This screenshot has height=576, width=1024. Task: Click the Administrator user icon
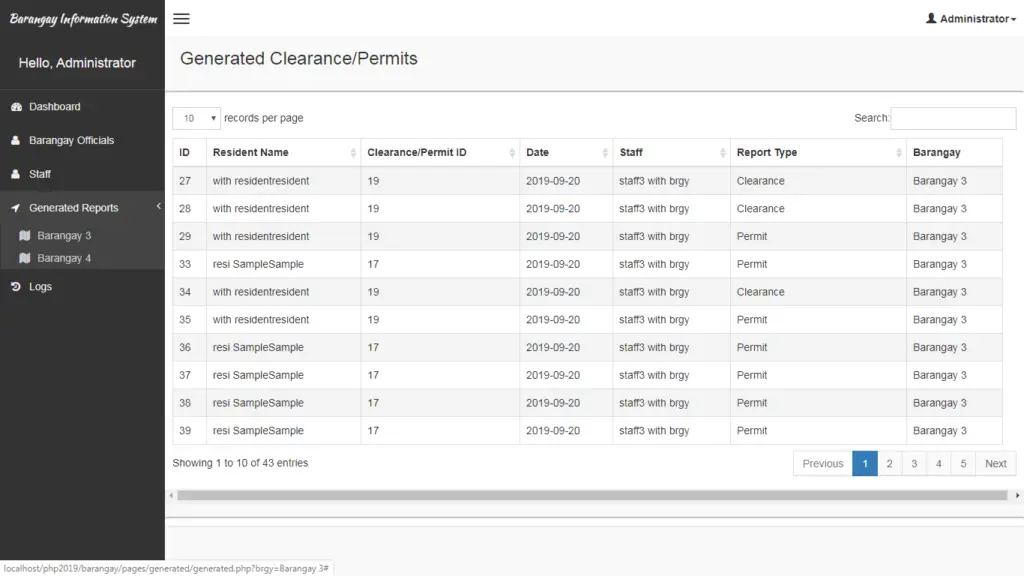click(930, 17)
